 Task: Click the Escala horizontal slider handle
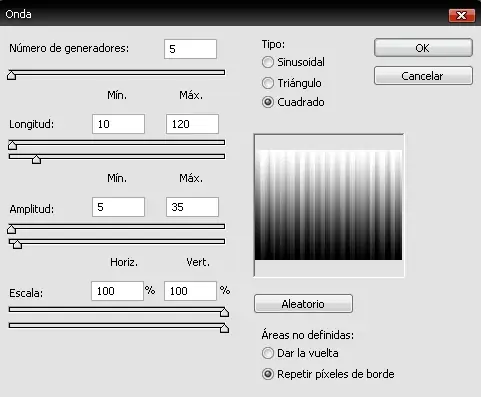(224, 312)
